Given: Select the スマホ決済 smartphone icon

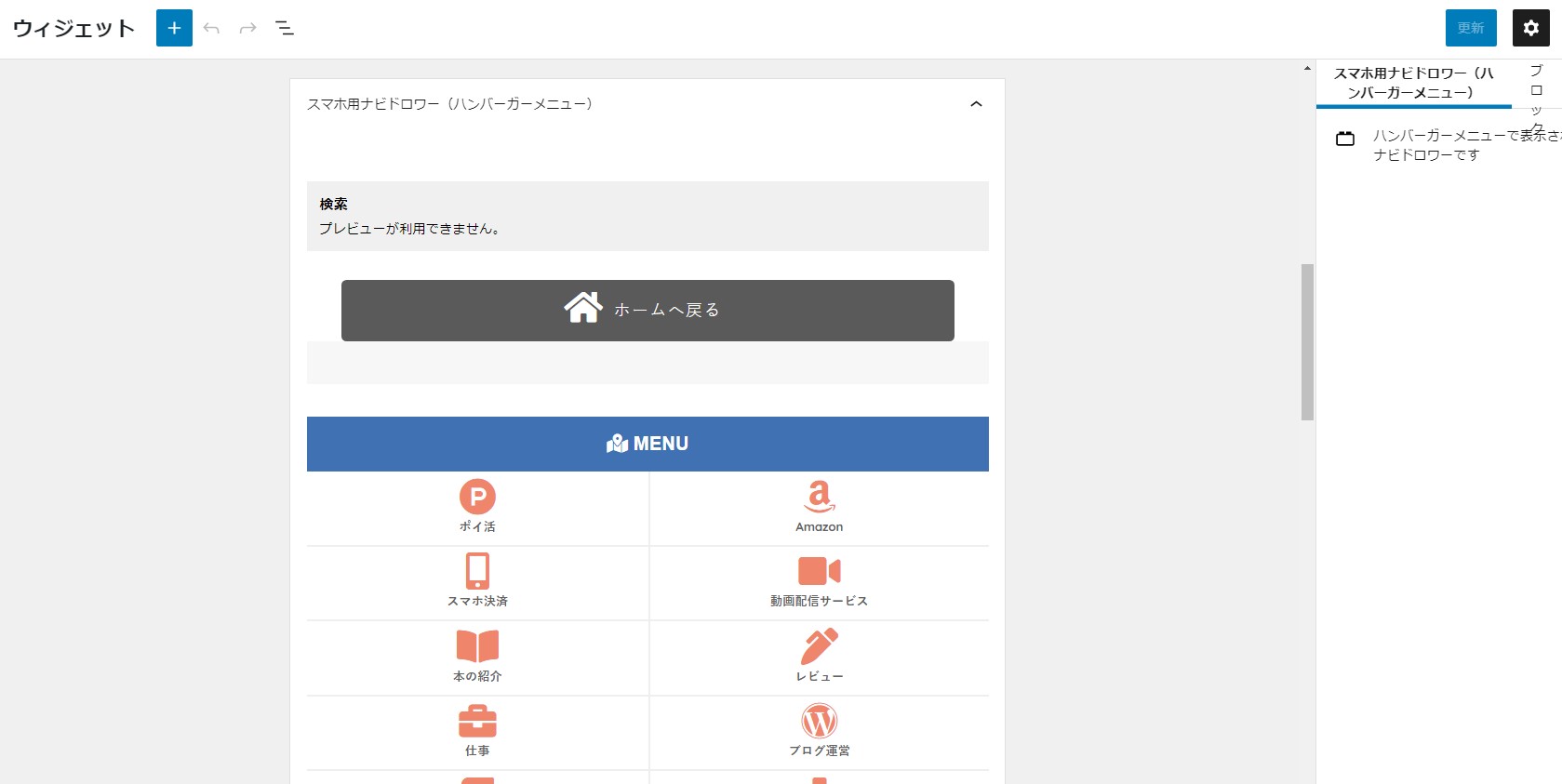Looking at the screenshot, I should (x=477, y=571).
